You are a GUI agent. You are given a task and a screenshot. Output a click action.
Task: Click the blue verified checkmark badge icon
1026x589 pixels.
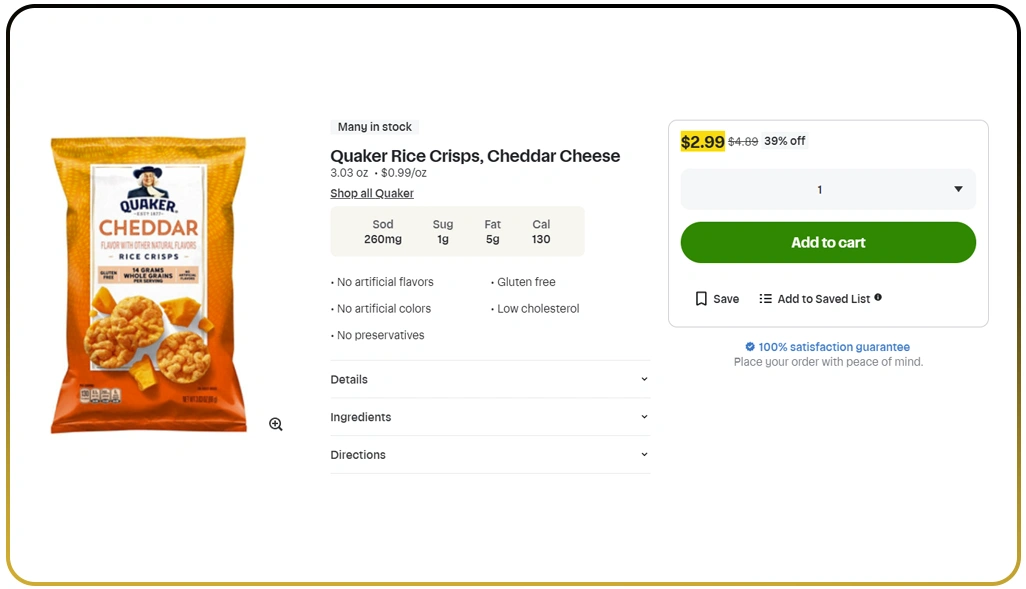pos(750,347)
